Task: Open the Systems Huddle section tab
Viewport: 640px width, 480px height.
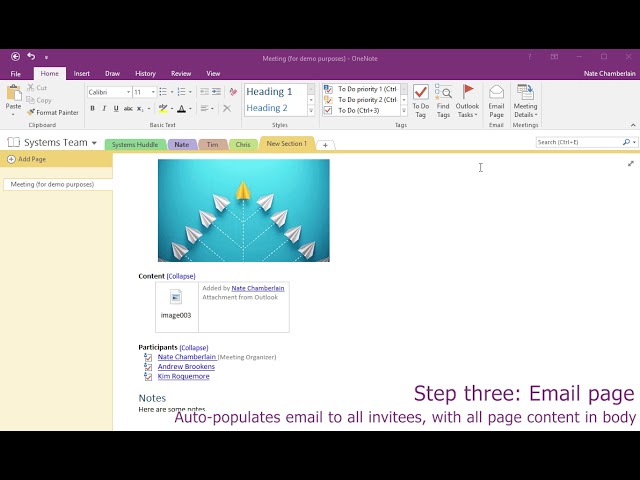Action: (x=135, y=144)
